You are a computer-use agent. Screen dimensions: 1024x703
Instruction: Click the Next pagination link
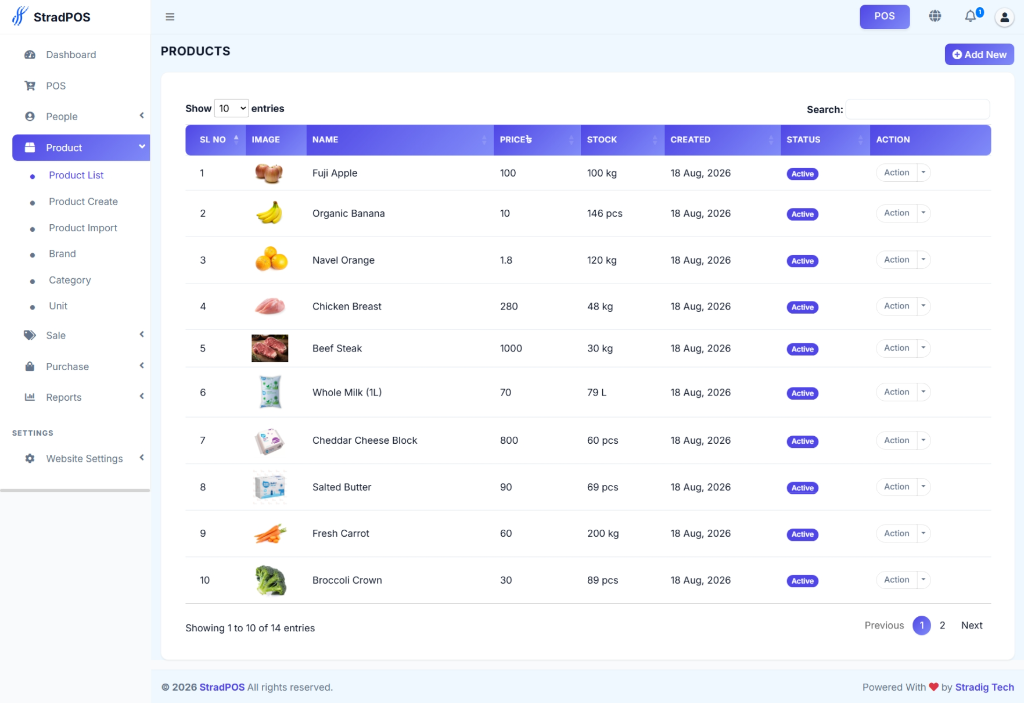click(971, 625)
